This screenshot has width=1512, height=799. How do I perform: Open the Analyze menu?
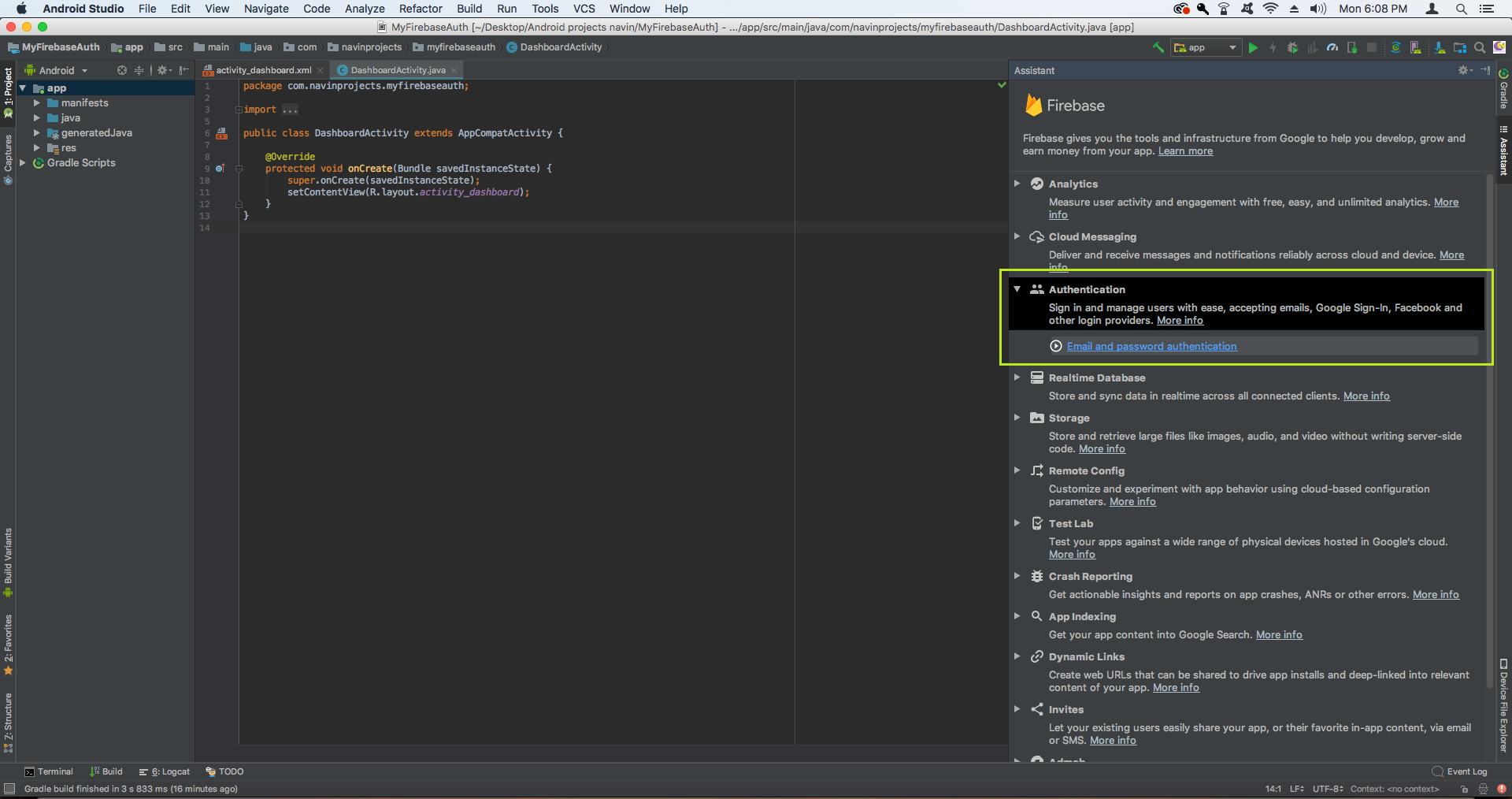tap(365, 9)
